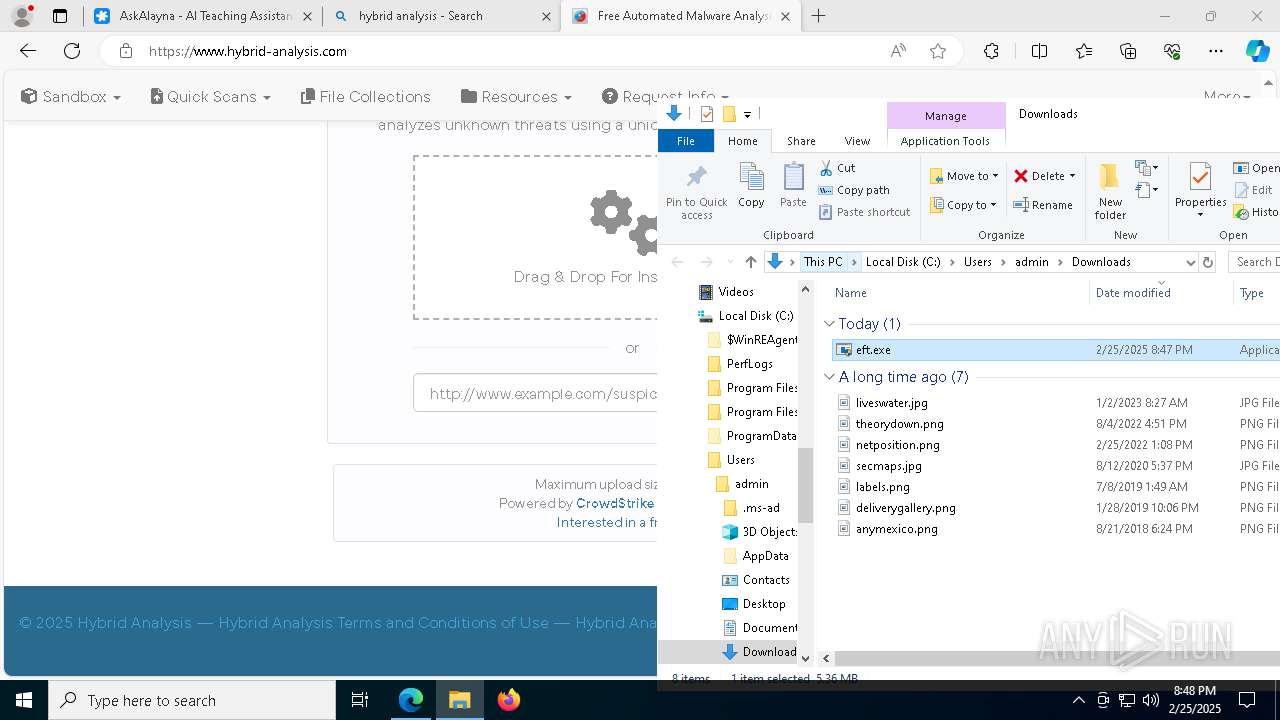
Task: Refresh the Explorer folder view
Action: pos(1208,262)
